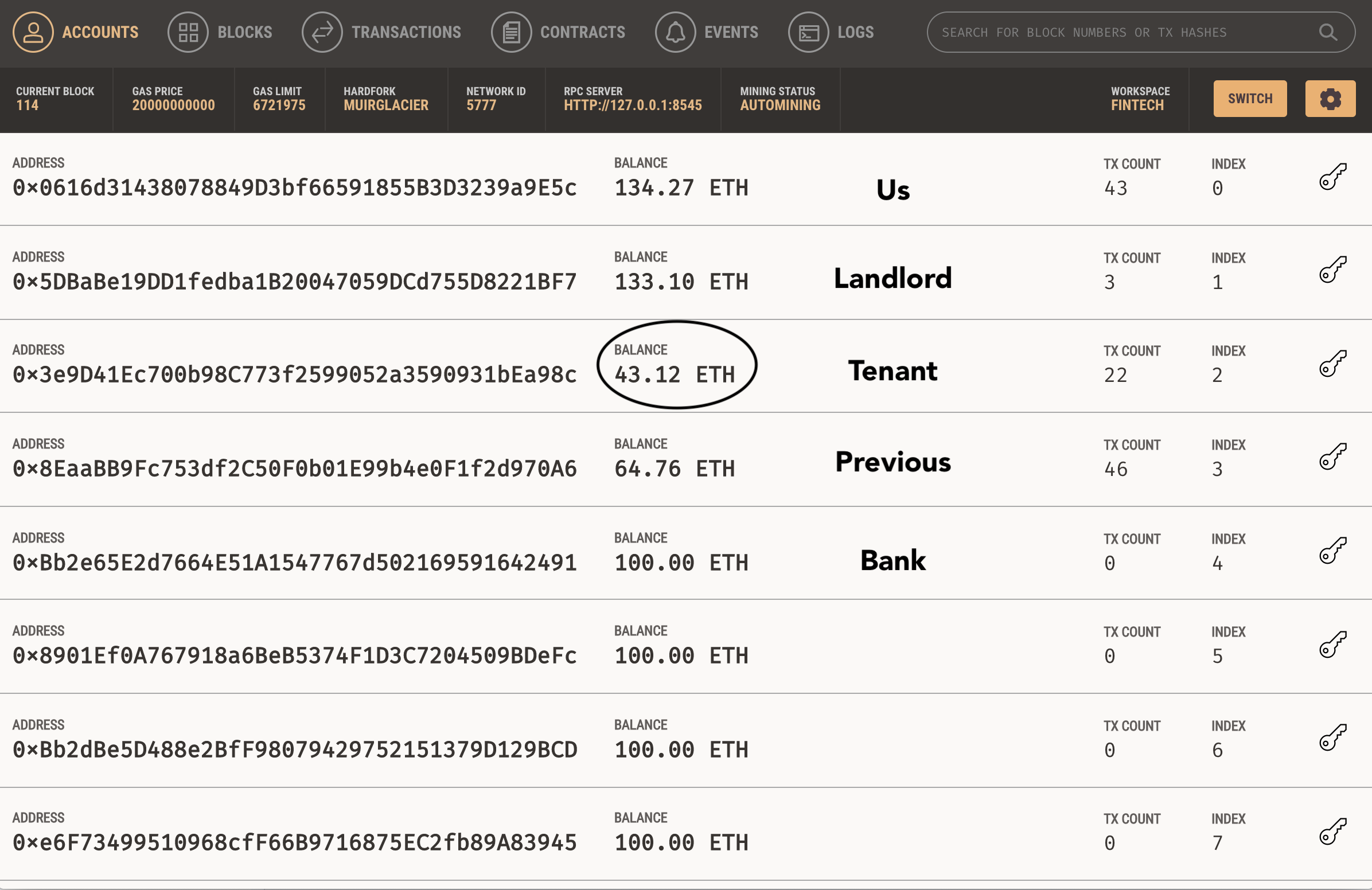Click the 133.10 ETH balance
Screen dimensions: 1372x890
[681, 282]
